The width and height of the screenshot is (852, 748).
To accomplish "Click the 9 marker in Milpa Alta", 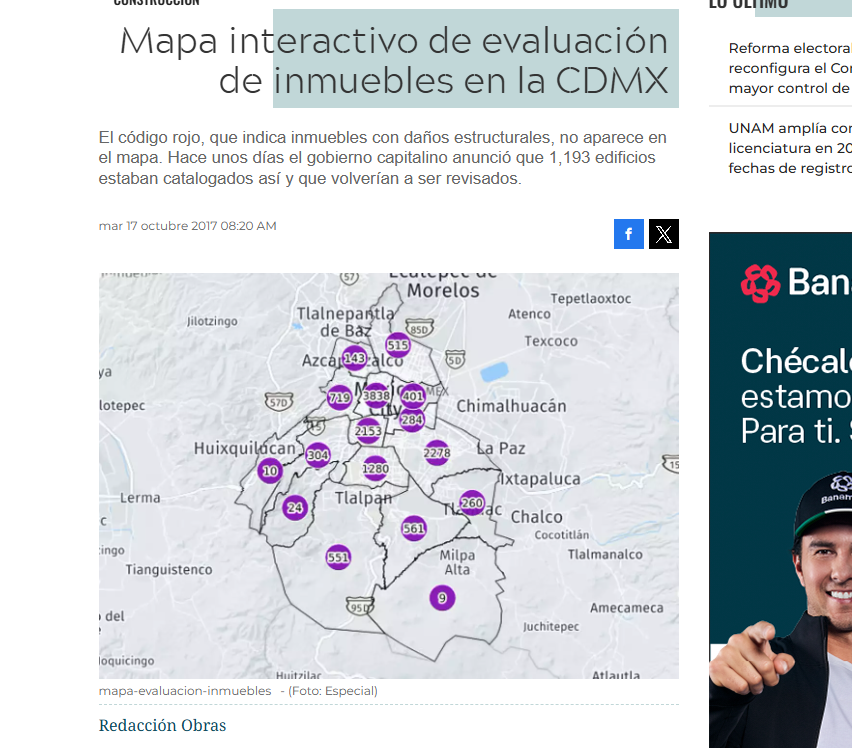I will (x=442, y=598).
